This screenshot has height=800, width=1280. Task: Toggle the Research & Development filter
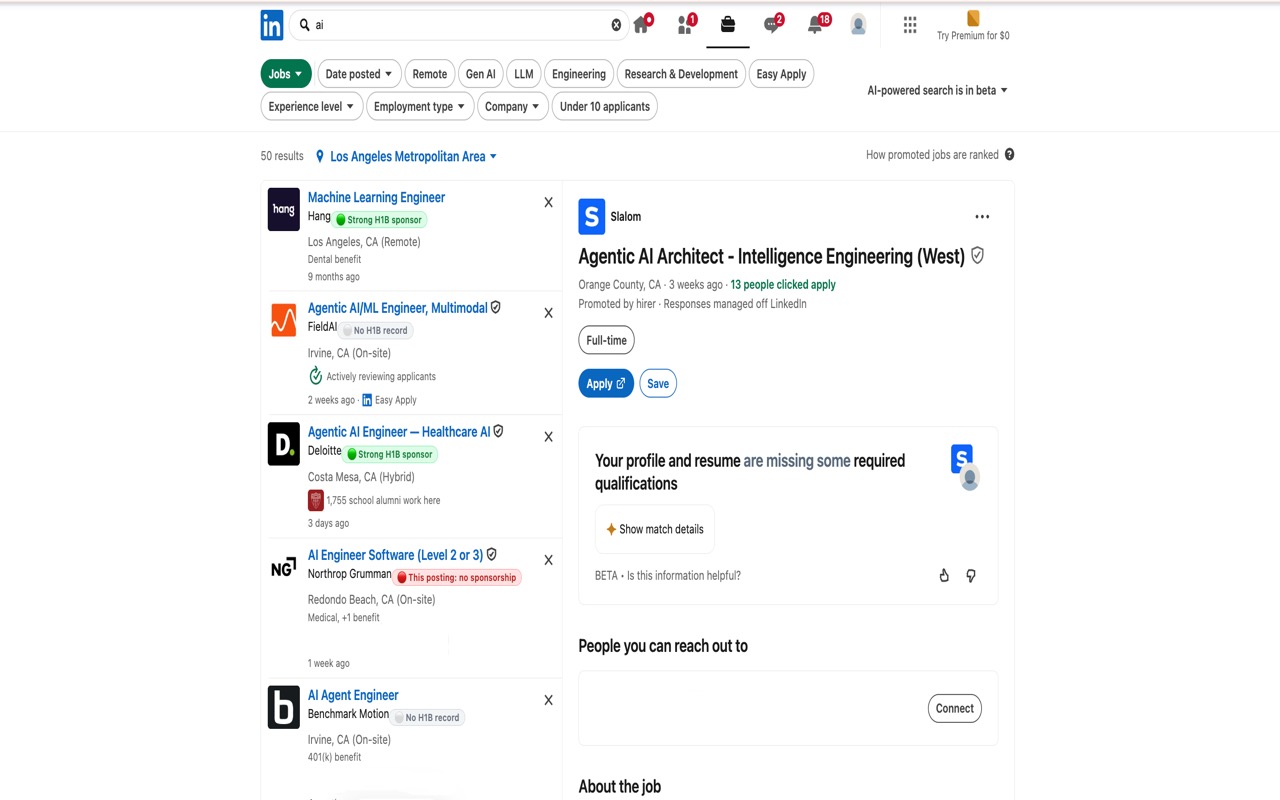tap(681, 74)
